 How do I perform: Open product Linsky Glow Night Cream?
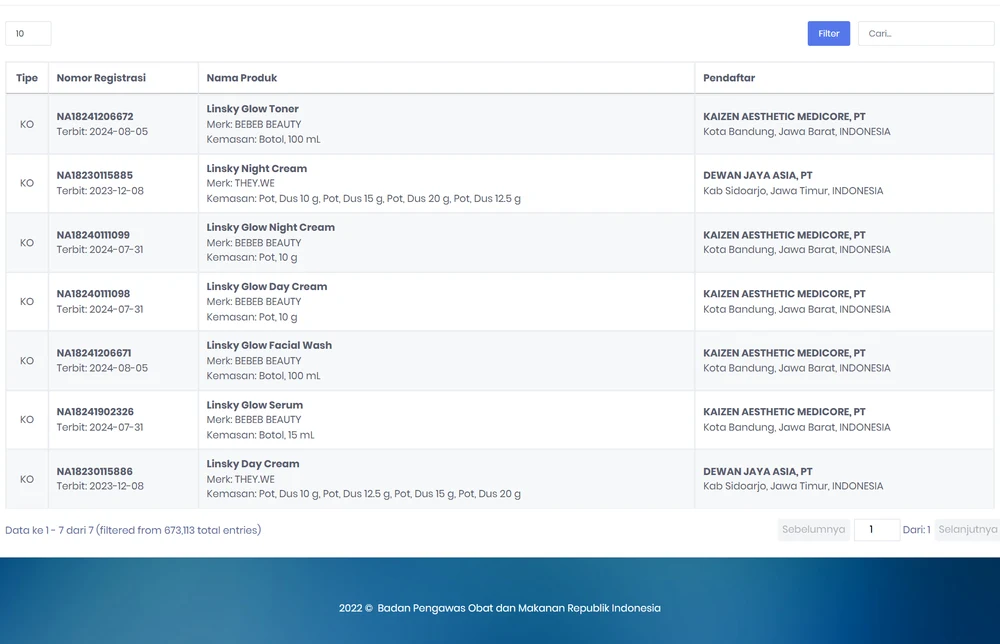(270, 228)
